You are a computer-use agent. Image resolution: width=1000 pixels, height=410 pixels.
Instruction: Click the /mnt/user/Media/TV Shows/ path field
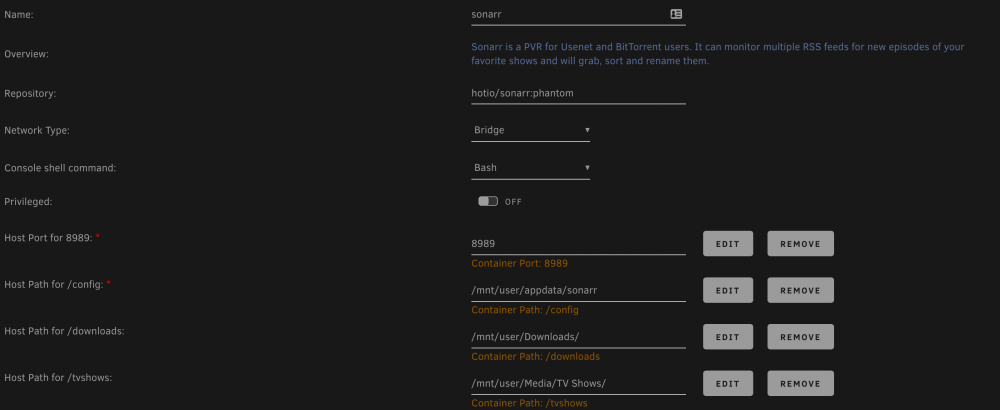578,383
